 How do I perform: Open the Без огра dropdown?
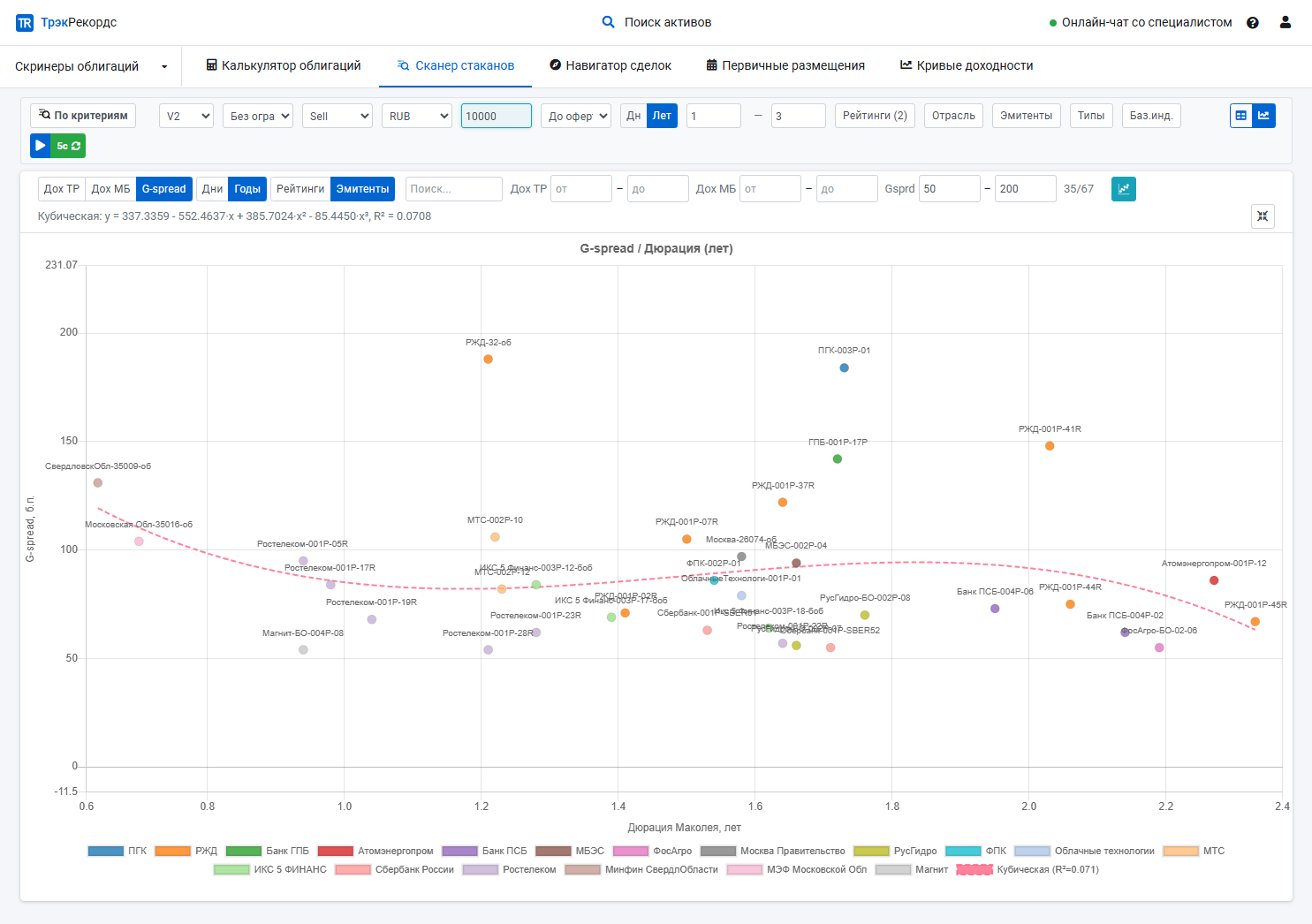(258, 116)
